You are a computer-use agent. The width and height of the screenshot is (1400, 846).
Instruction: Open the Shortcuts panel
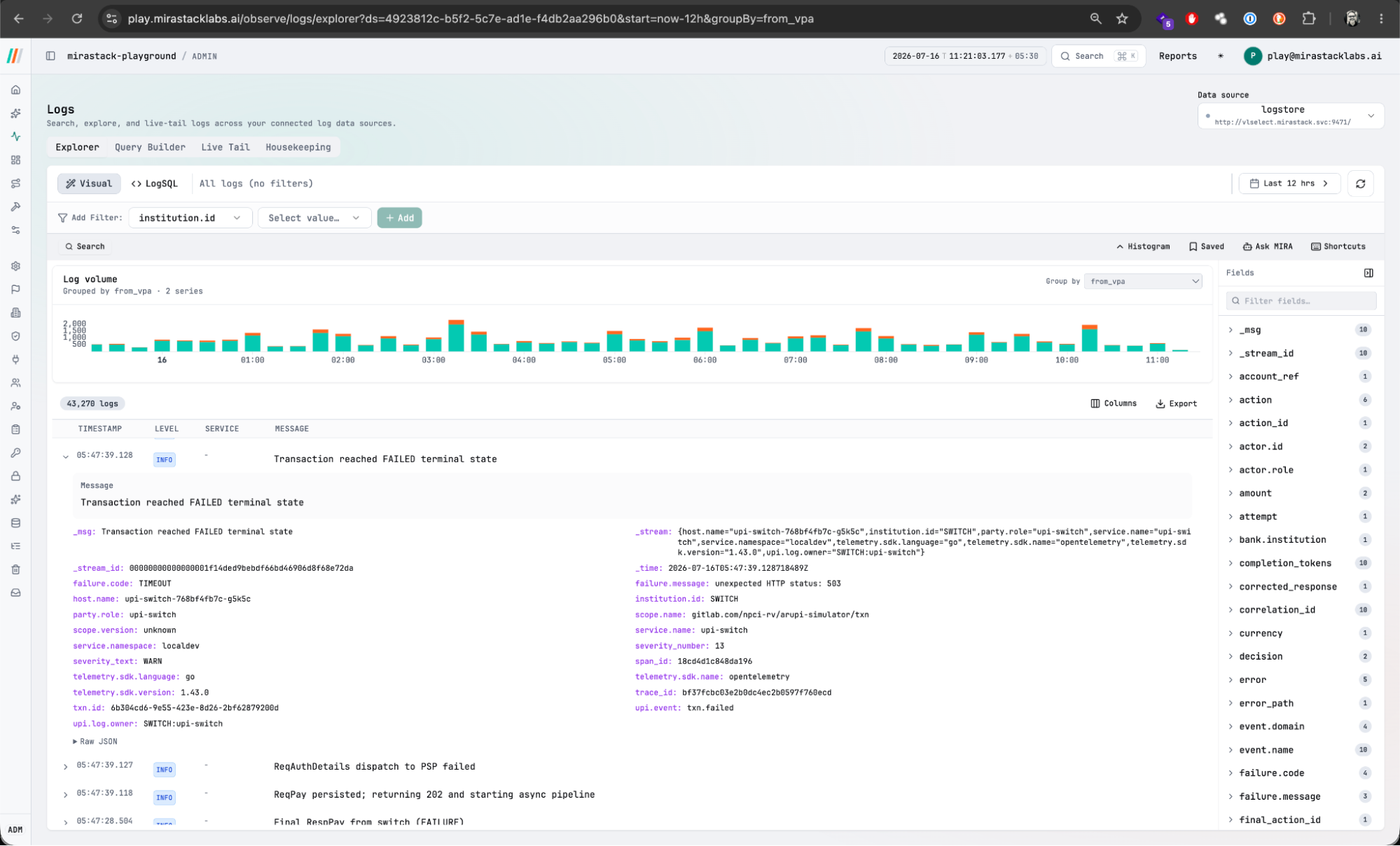click(1338, 247)
